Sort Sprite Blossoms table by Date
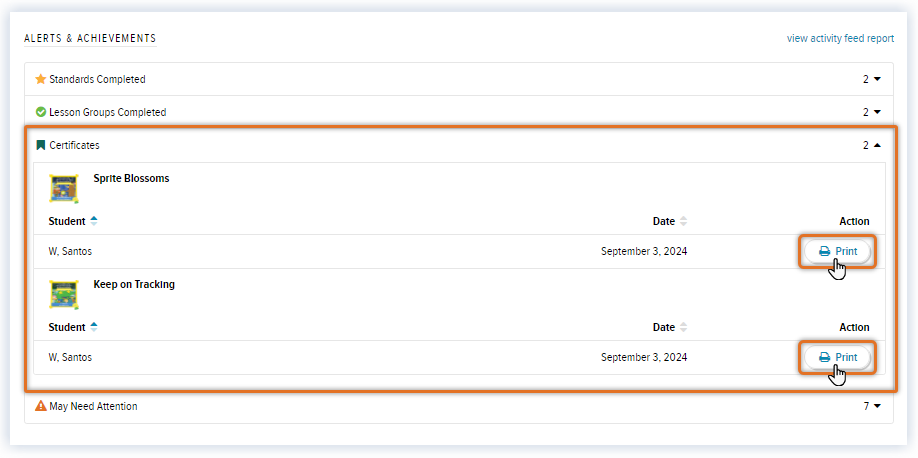Screen dimensions: 918x458 684,221
